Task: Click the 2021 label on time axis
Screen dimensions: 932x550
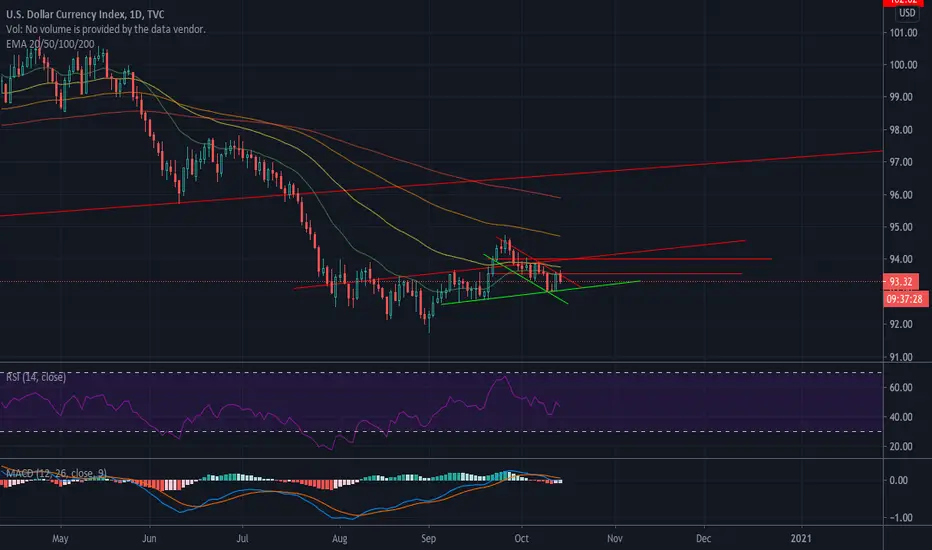Action: point(801,538)
